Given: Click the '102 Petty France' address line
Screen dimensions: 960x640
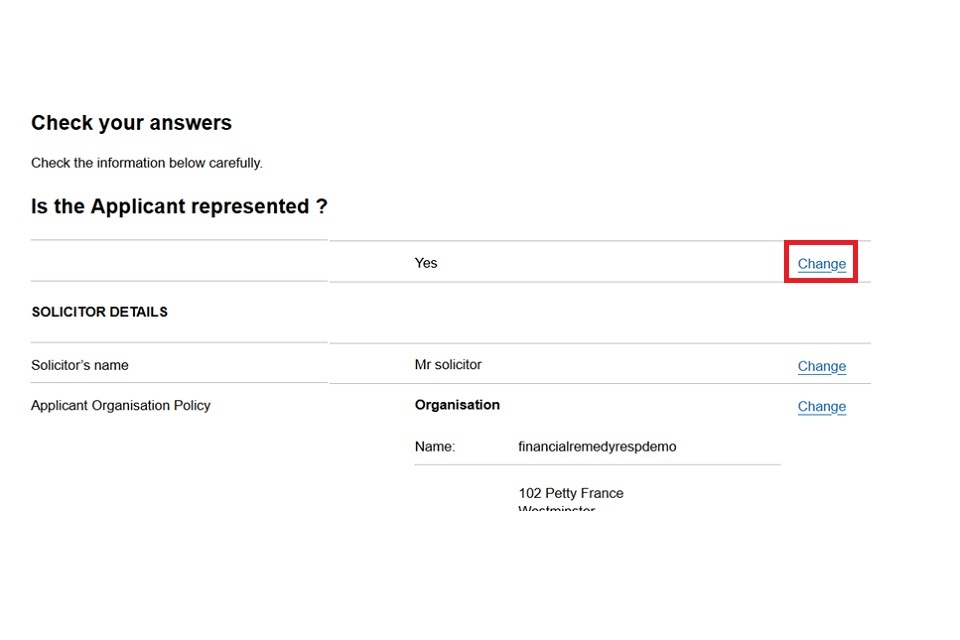Looking at the screenshot, I should click(x=571, y=493).
